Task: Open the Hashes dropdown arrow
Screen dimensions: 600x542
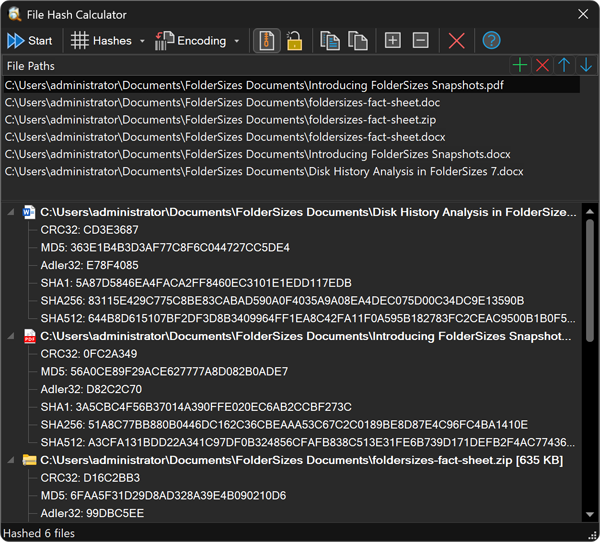Action: click(x=142, y=41)
